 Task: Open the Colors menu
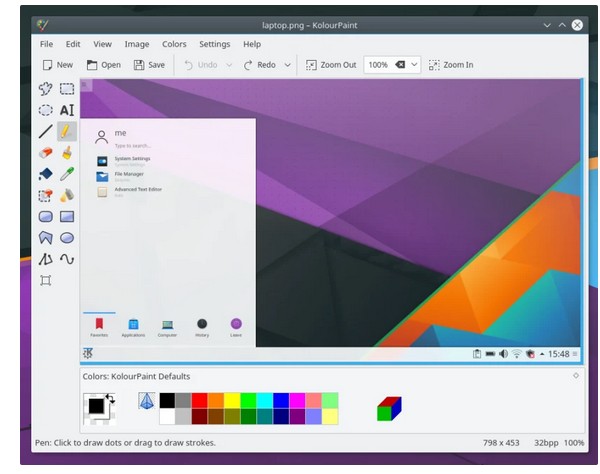pyautogui.click(x=174, y=44)
